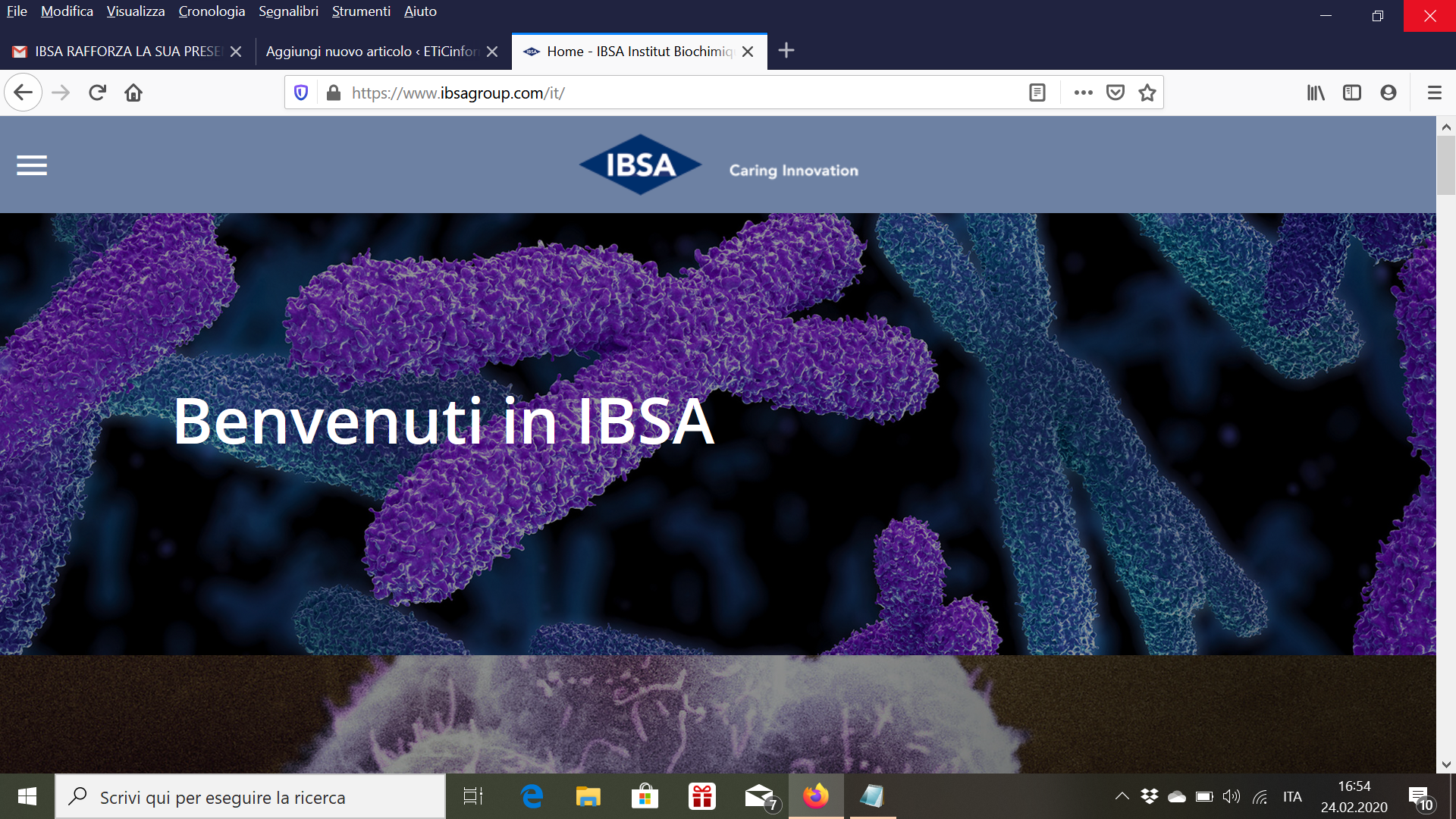This screenshot has width=1456, height=819.
Task: Open the Segnalibri menu
Action: [288, 11]
